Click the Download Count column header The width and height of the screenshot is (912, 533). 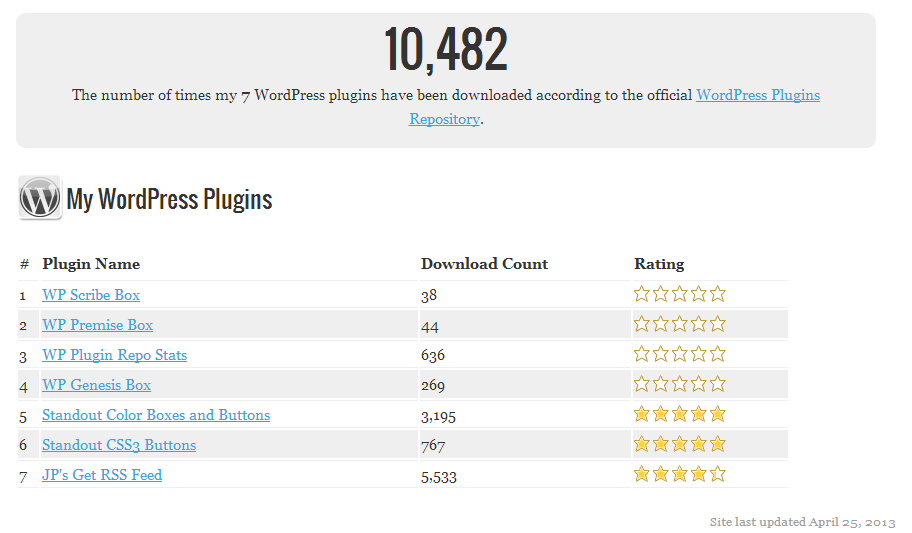(x=484, y=264)
